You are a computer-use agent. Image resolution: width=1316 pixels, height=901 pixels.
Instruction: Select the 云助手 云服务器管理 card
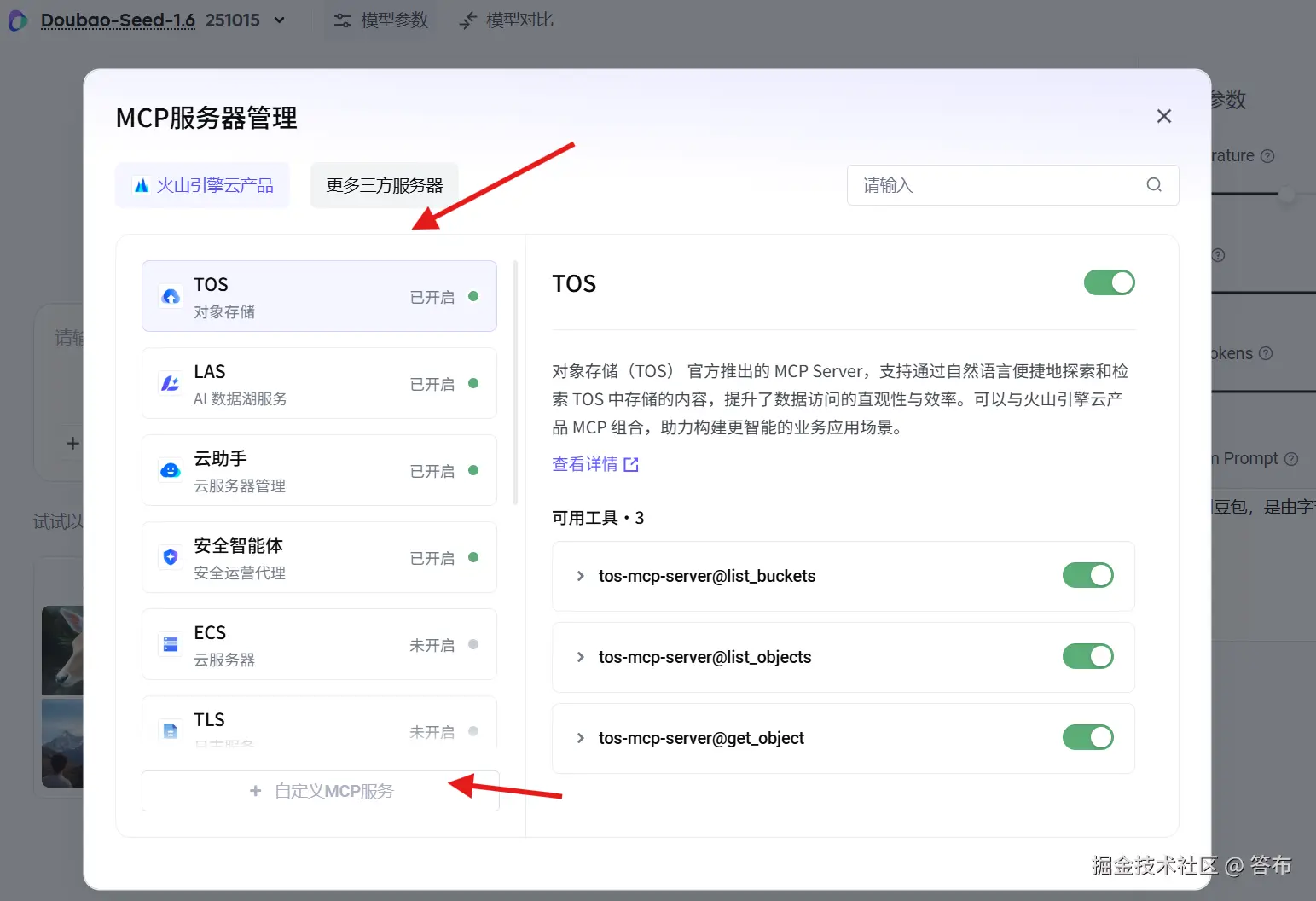pyautogui.click(x=319, y=470)
